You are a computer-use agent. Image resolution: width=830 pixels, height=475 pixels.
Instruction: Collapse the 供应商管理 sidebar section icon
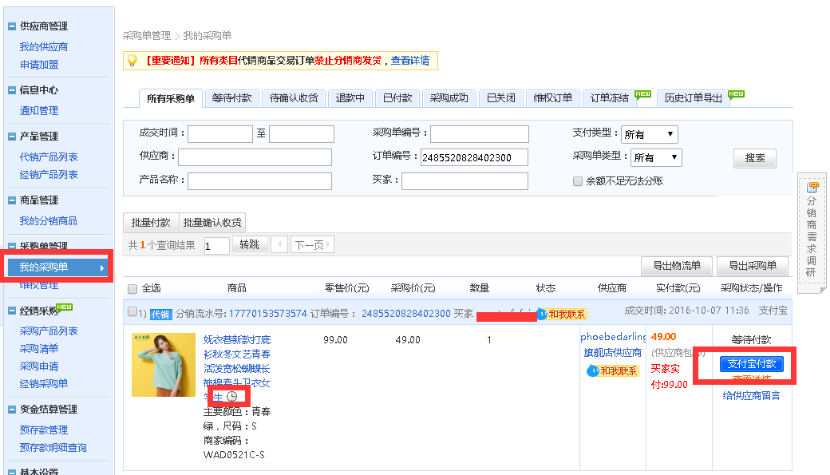(x=10, y=27)
